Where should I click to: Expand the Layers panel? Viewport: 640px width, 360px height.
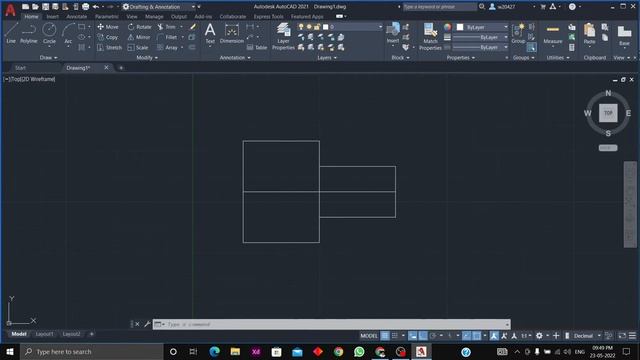pos(327,58)
